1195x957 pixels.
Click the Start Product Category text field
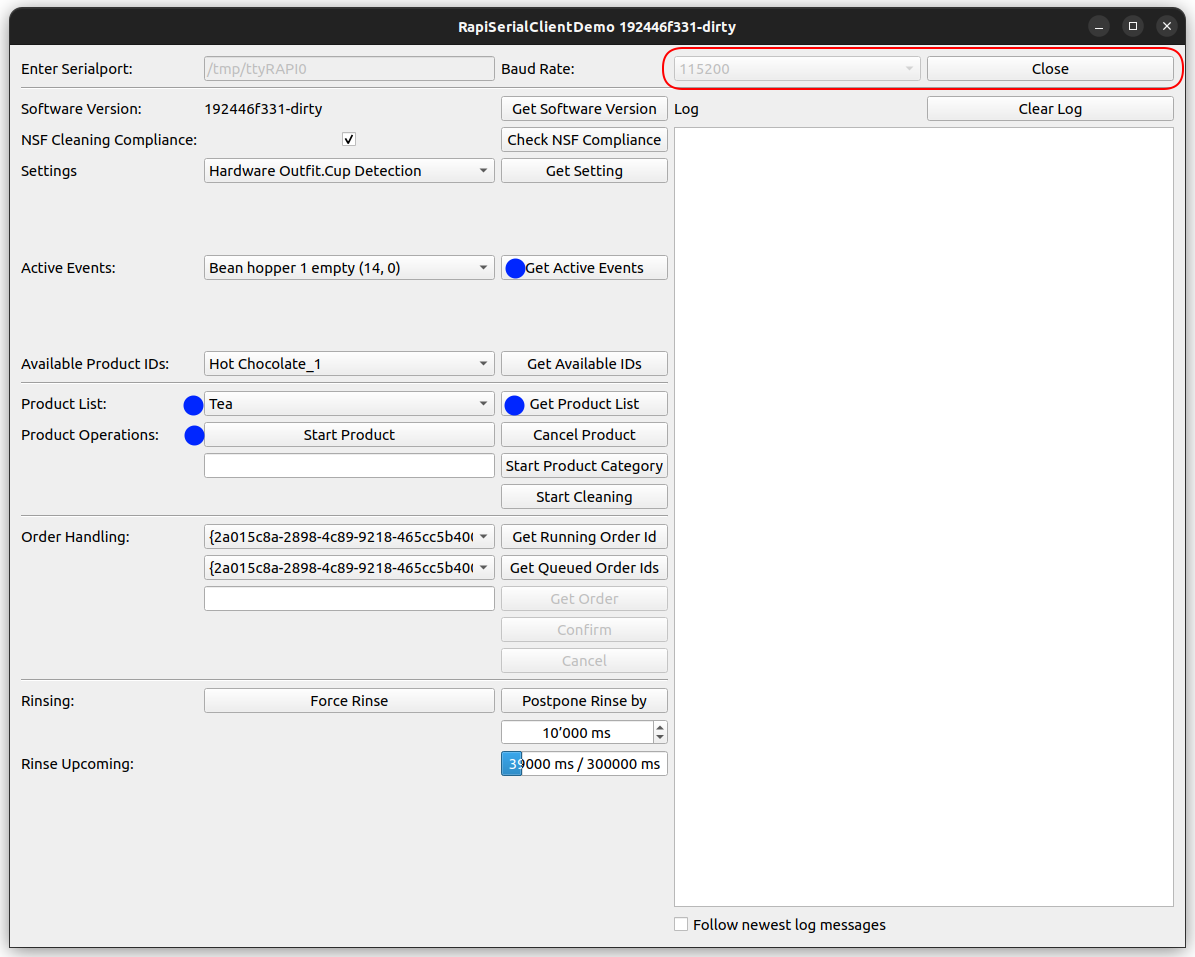click(x=349, y=466)
